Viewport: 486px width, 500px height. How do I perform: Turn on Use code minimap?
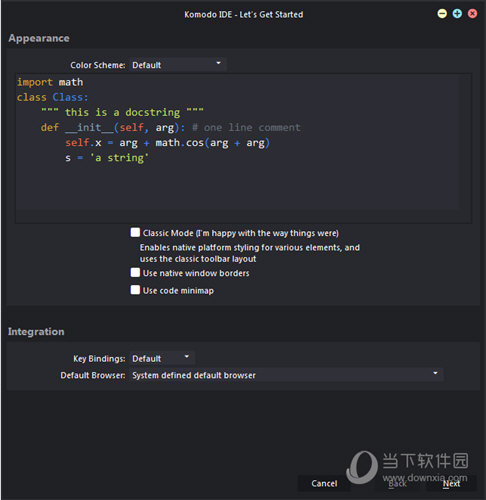point(135,290)
